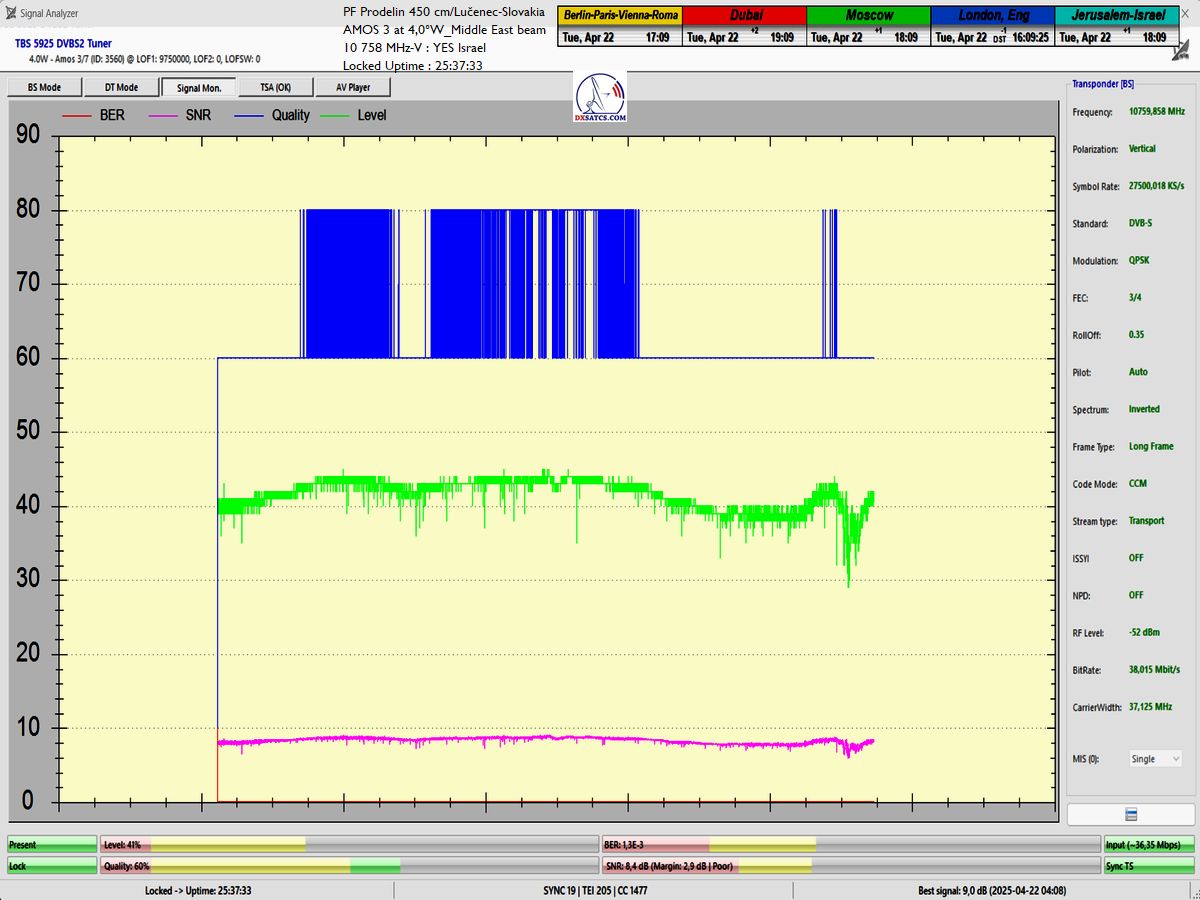Click the Sync TS status indicator

click(1148, 866)
